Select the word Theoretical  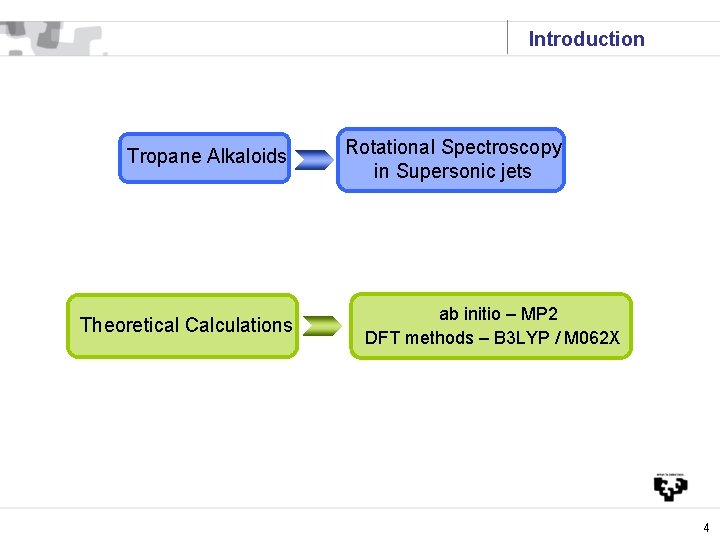[129, 325]
